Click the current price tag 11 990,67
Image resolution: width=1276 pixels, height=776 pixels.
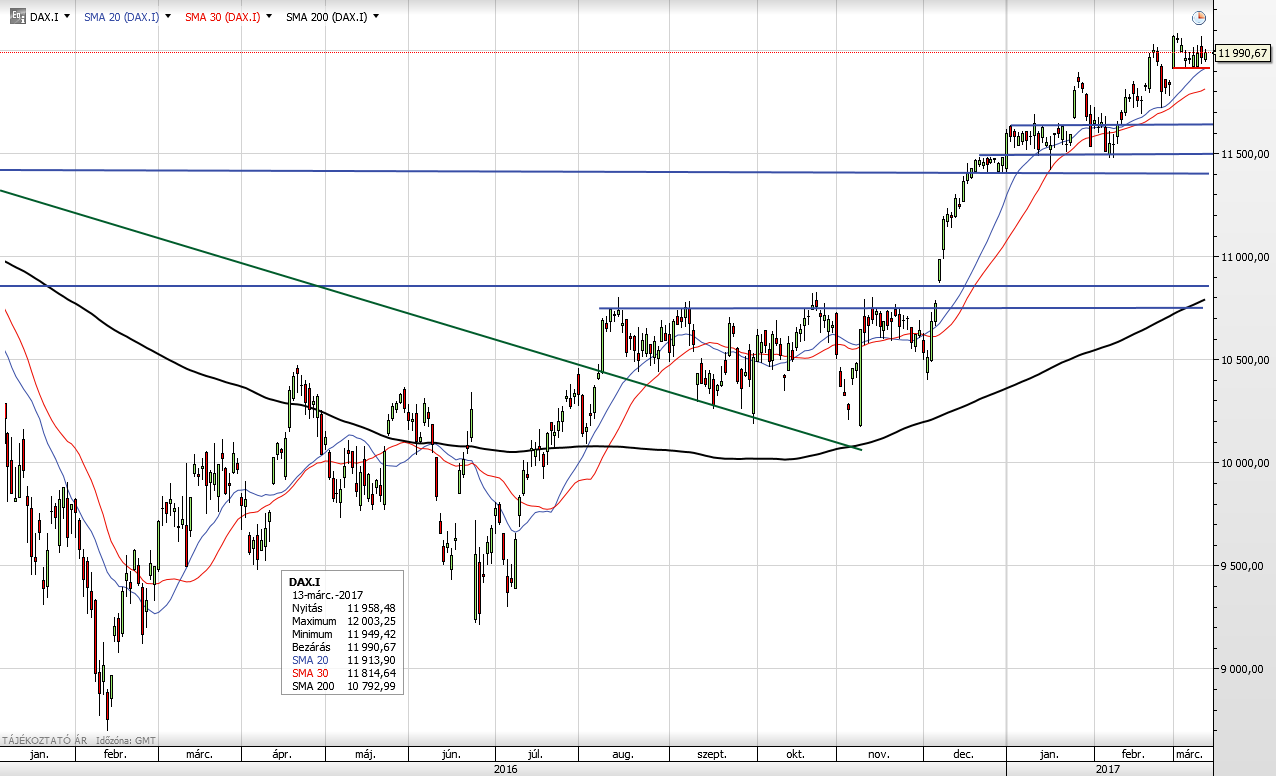(x=1243, y=53)
